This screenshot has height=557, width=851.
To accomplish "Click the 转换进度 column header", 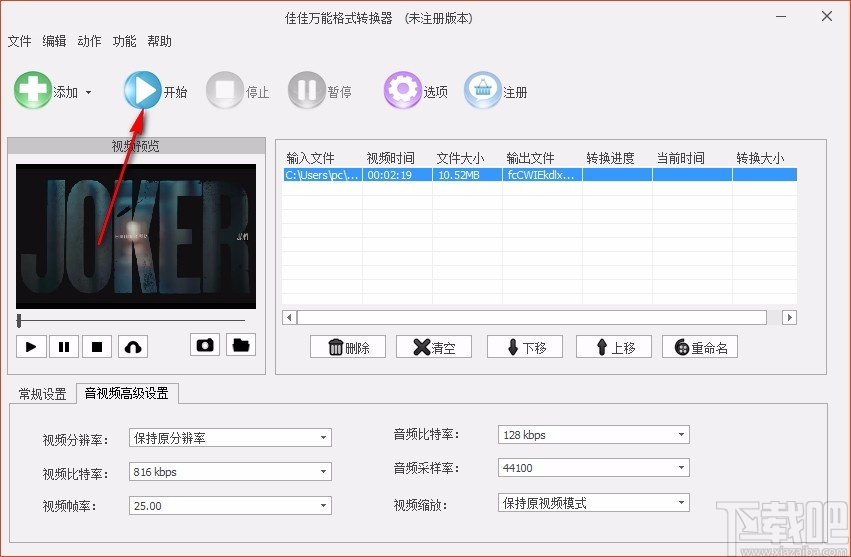I will pyautogui.click(x=611, y=159).
